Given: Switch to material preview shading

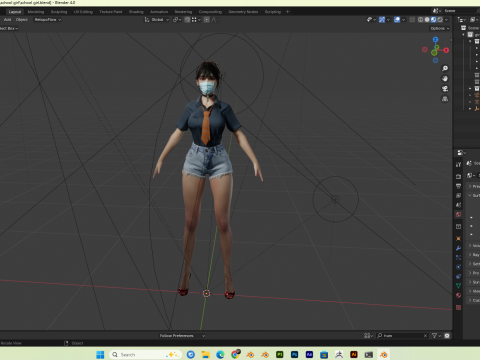Looking at the screenshot, I should [433, 20].
